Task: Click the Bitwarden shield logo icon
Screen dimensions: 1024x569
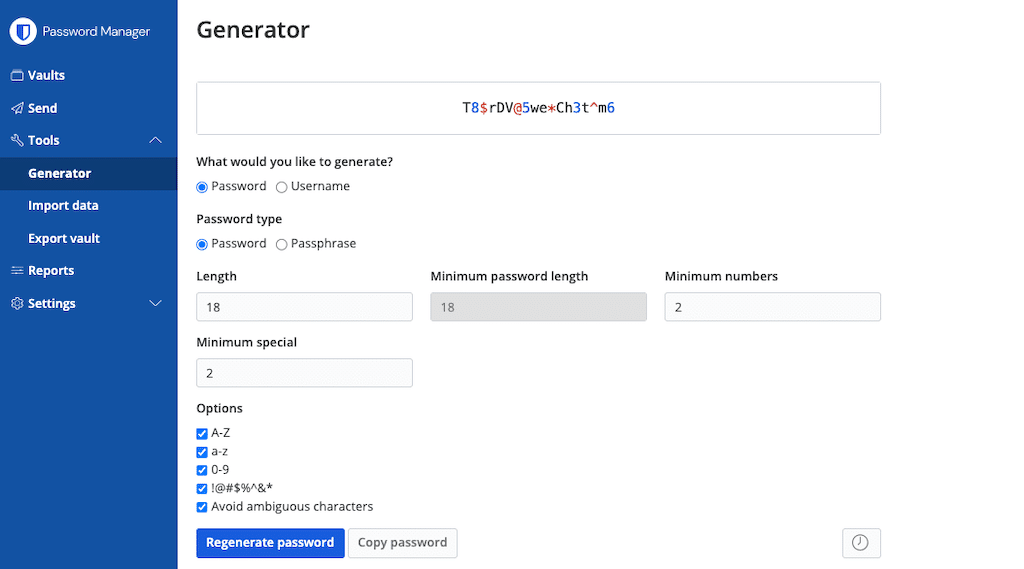Action: click(x=23, y=31)
